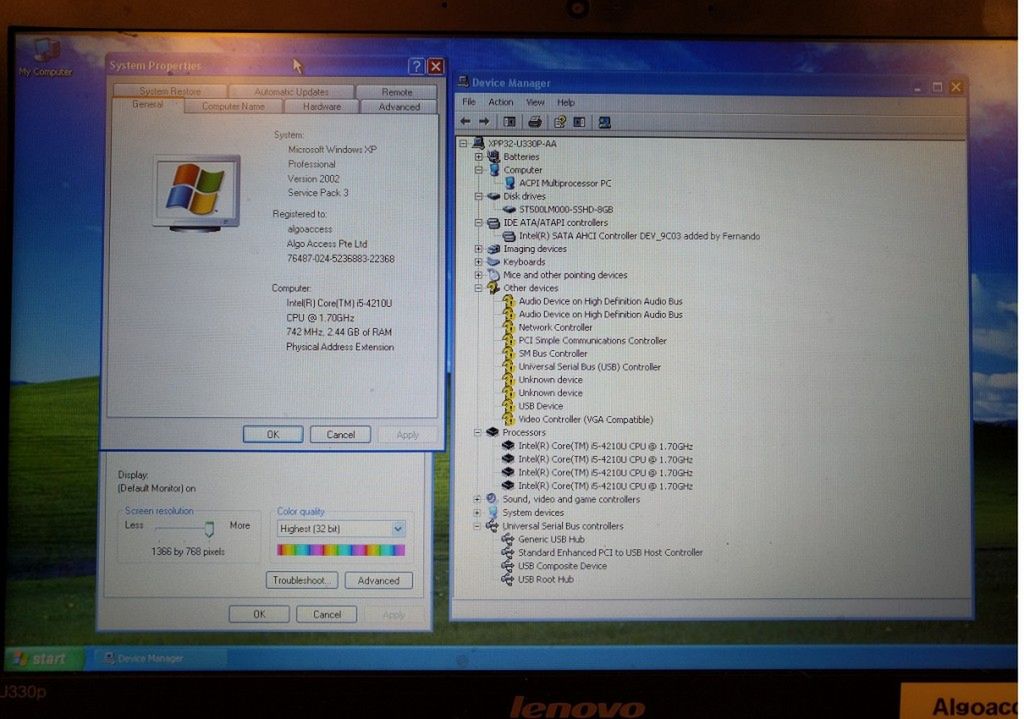This screenshot has width=1024, height=719.
Task: Click the help question mark in System Properties
Action: pyautogui.click(x=416, y=66)
